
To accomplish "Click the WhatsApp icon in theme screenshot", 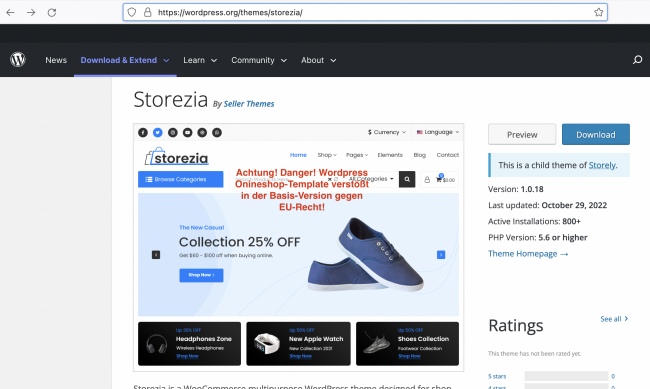I will [217, 132].
